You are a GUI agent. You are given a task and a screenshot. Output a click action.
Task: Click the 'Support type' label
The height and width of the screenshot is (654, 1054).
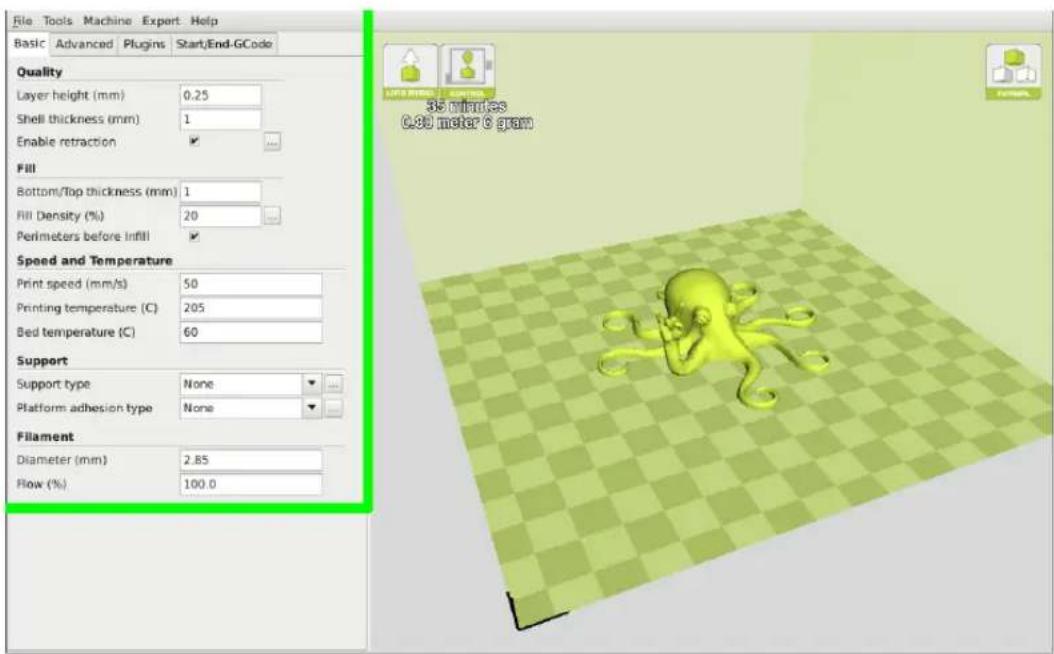[53, 384]
